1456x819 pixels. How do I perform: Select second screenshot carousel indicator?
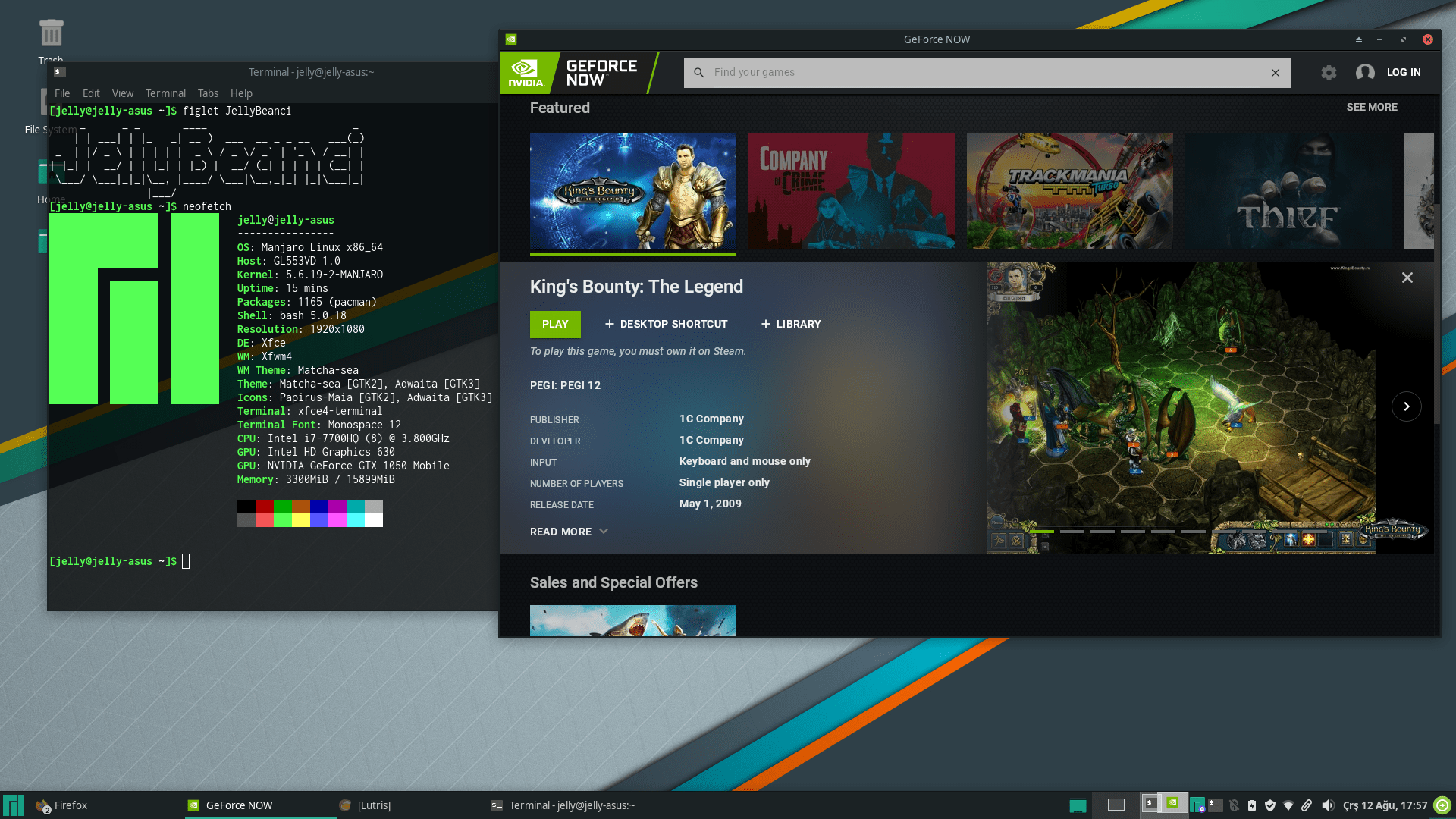point(1072,532)
